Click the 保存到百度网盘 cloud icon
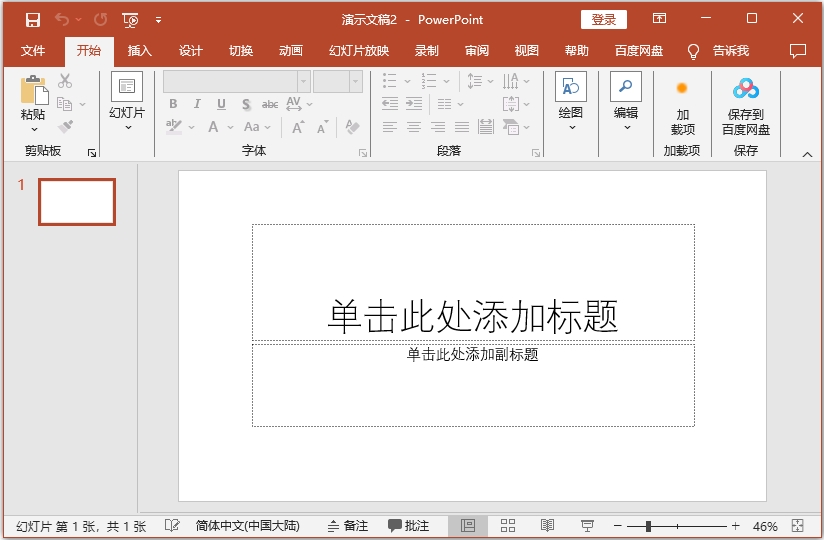This screenshot has width=824, height=540. click(x=746, y=89)
